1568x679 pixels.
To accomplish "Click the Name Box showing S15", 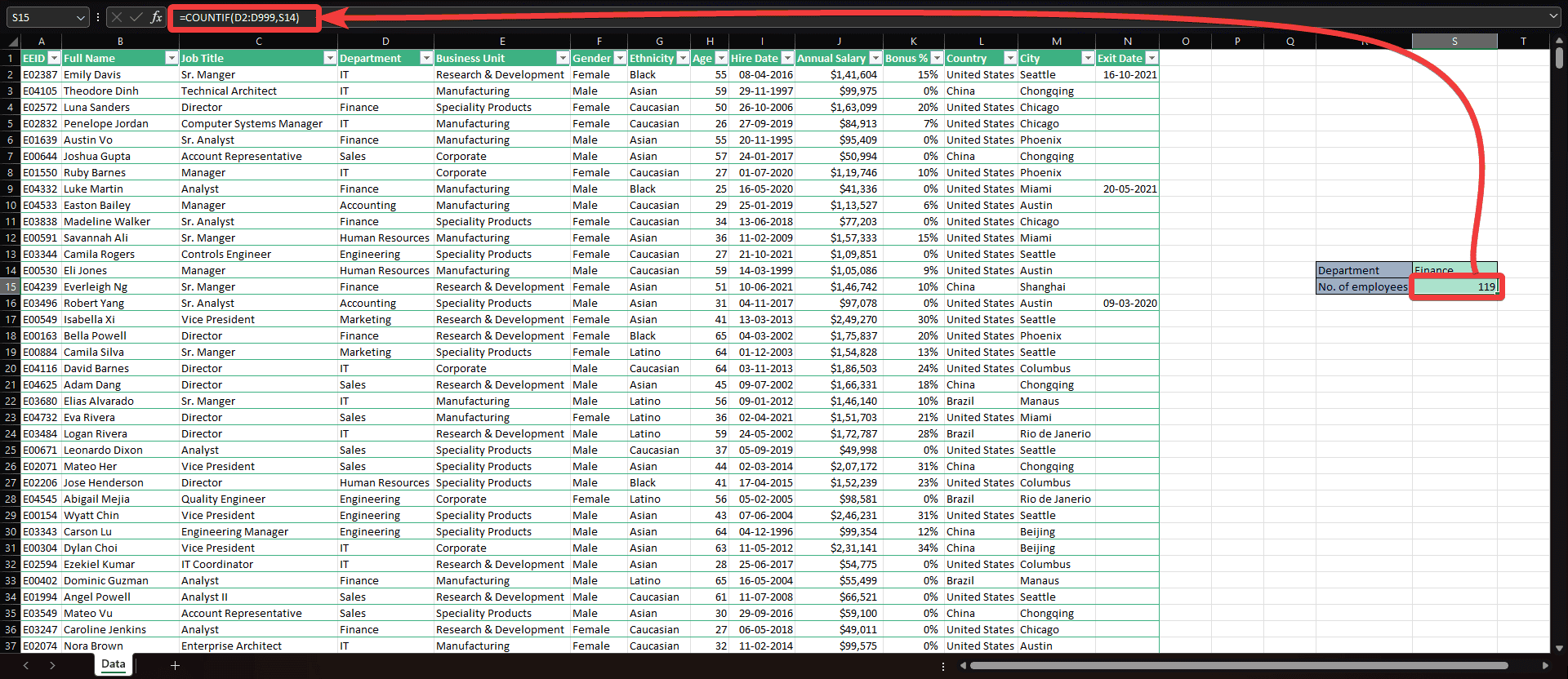I will coord(41,17).
